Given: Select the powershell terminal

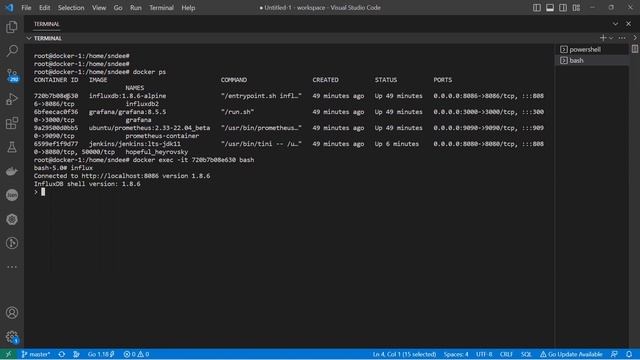Looking at the screenshot, I should point(591,49).
